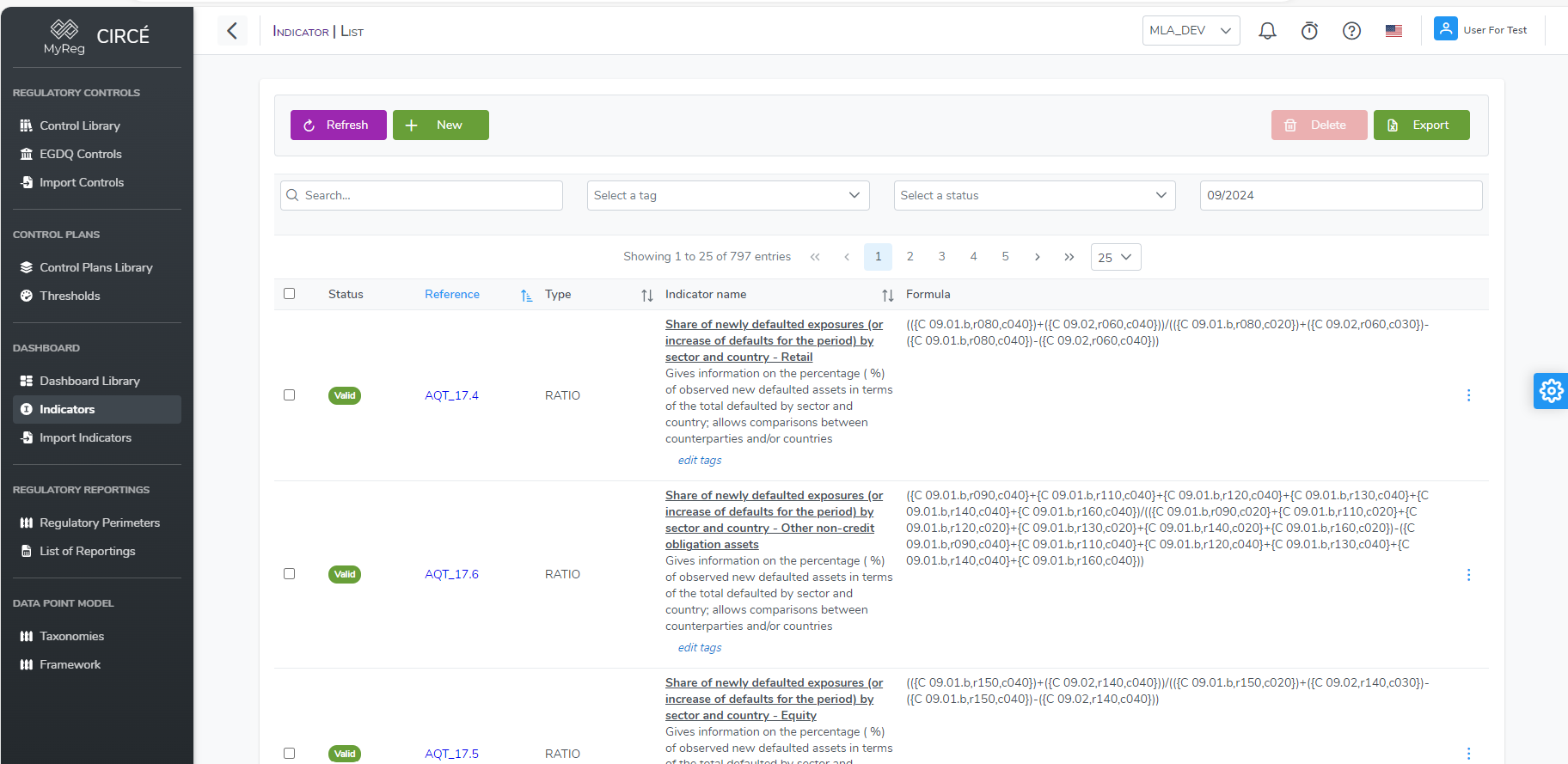Go to next page arrow
Viewport: 1568px width, 764px height.
[1038, 257]
